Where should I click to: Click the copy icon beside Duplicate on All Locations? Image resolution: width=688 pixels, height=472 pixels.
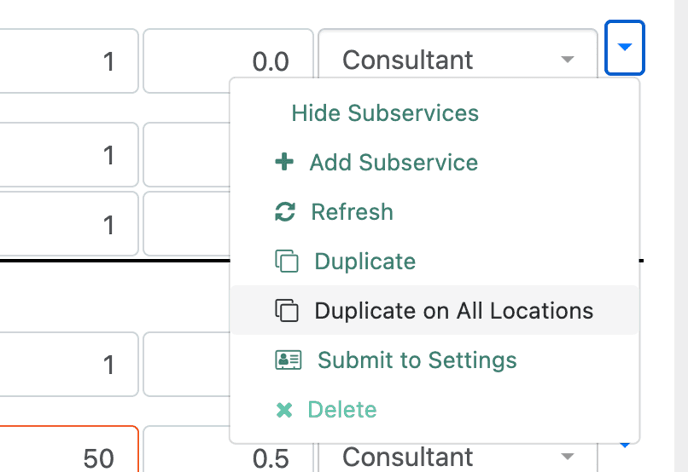[x=287, y=311]
